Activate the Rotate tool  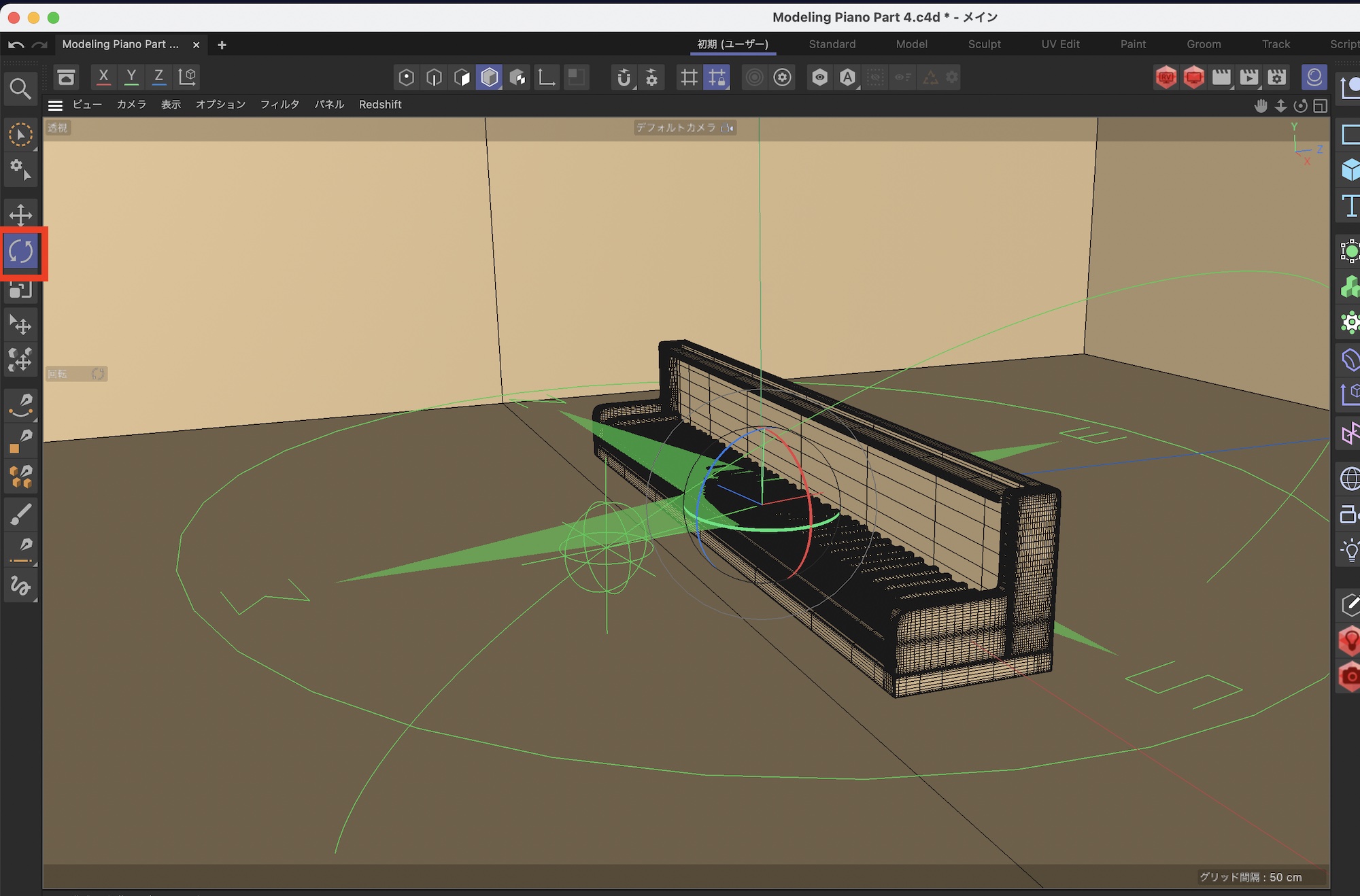click(x=20, y=252)
